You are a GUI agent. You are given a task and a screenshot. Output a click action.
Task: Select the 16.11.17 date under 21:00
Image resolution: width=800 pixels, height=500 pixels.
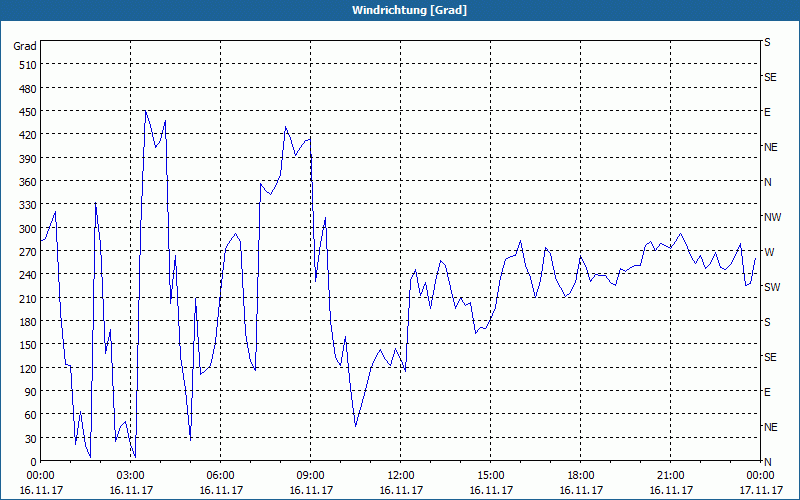point(671,490)
